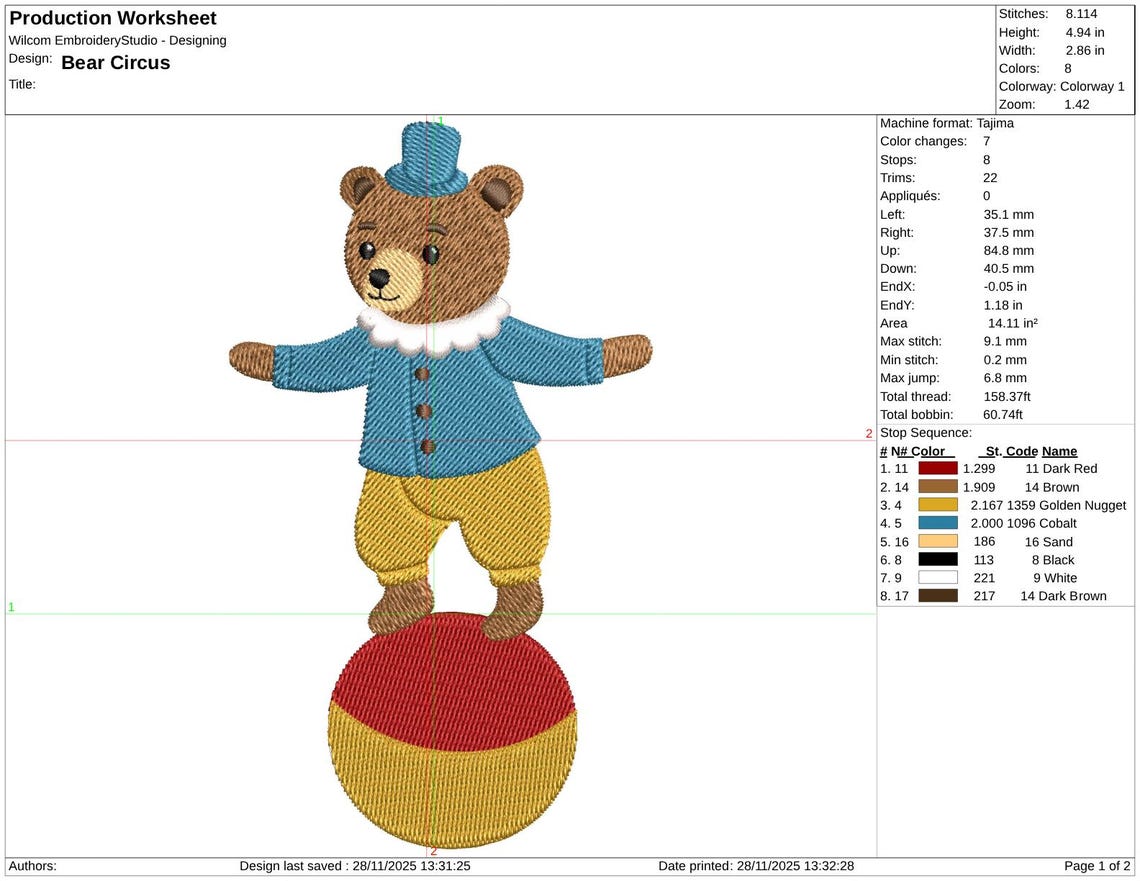Click the Page 1 of 2 indicator
The width and height of the screenshot is (1140, 881).
coord(1097,866)
